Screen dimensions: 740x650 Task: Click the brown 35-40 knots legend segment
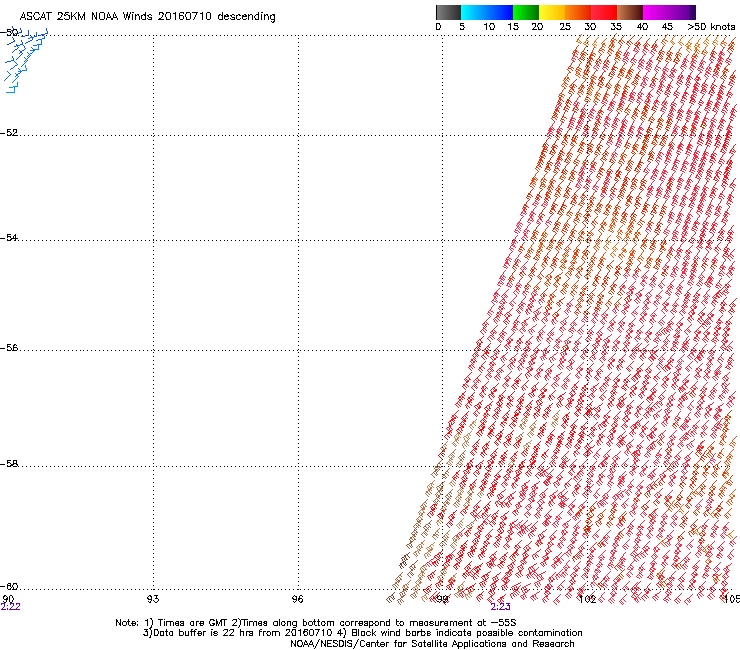coord(630,12)
